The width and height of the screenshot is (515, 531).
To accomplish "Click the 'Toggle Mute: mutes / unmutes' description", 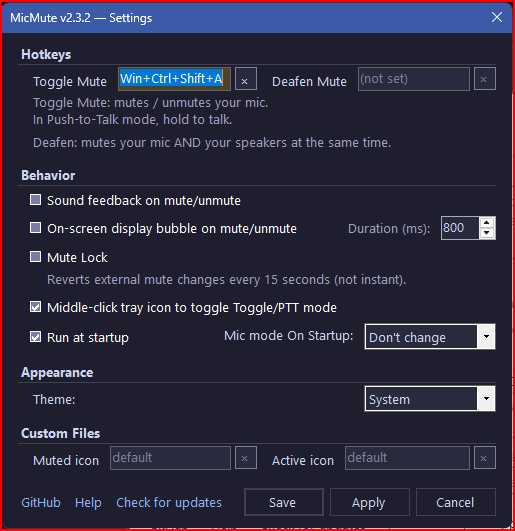I will [x=151, y=103].
